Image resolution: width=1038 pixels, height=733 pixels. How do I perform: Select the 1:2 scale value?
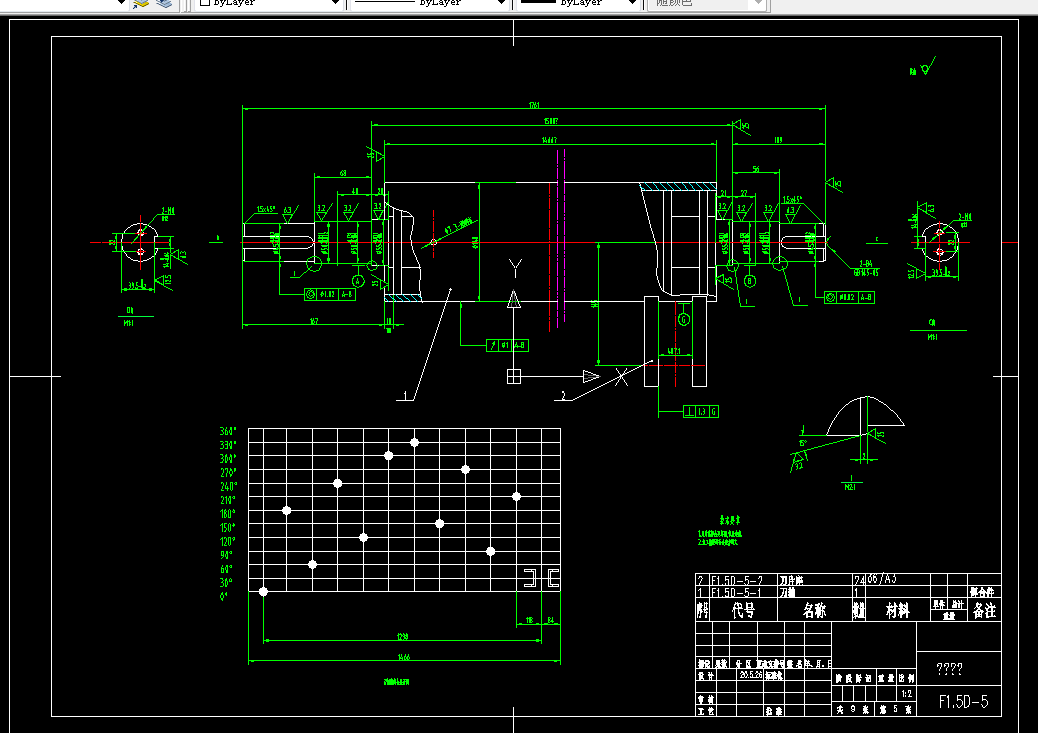tap(906, 693)
